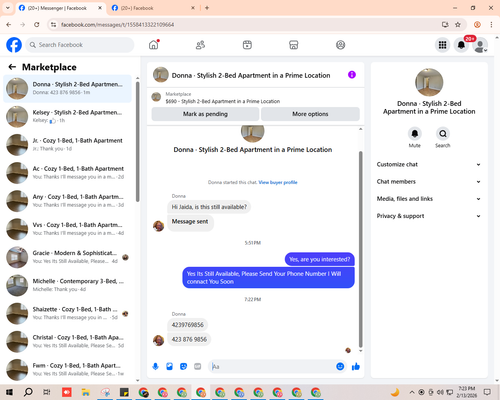Viewport: 500px width, 400px height.
Task: Send a thumbs-up like in chat
Action: point(356,367)
